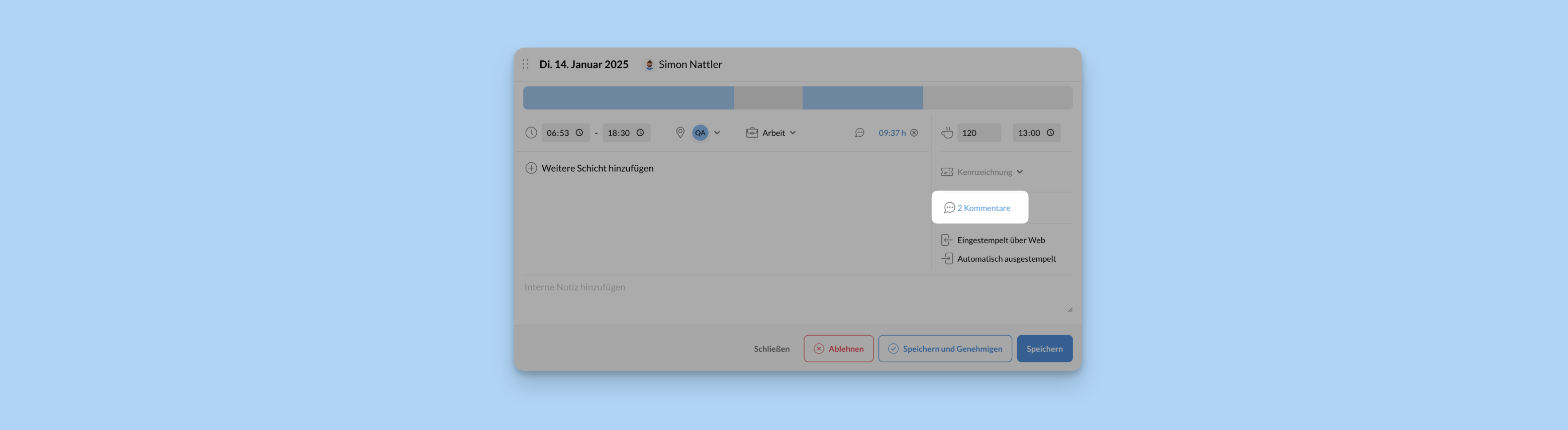Viewport: 1568px width, 430px height.
Task: Click the plus icon to add another shift
Action: [x=531, y=168]
